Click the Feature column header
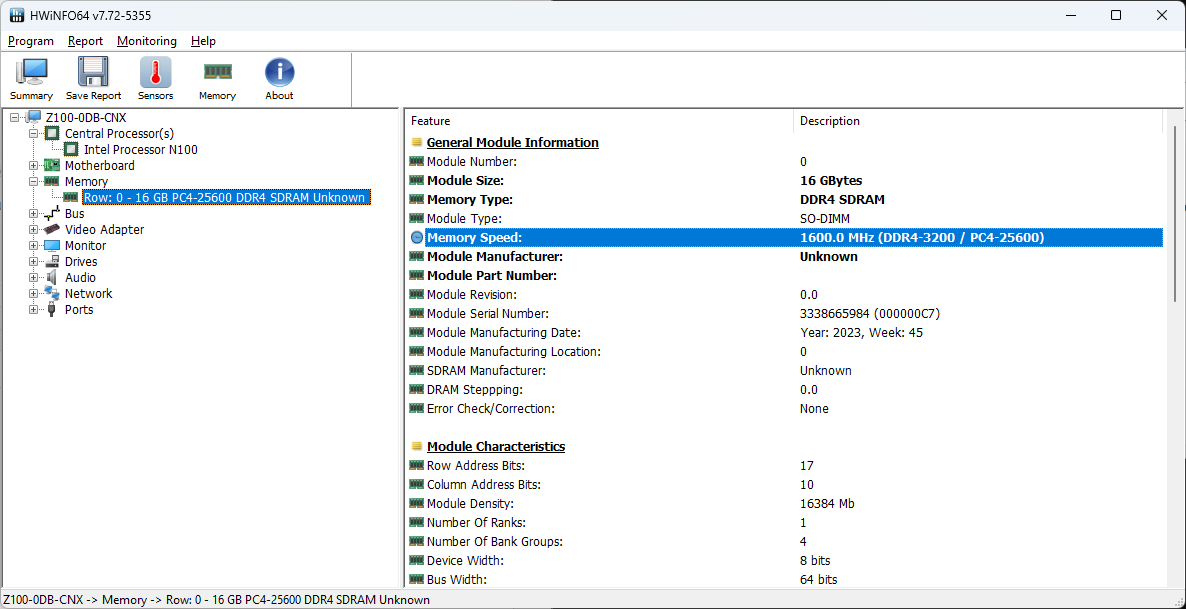The image size is (1186, 609). point(599,121)
